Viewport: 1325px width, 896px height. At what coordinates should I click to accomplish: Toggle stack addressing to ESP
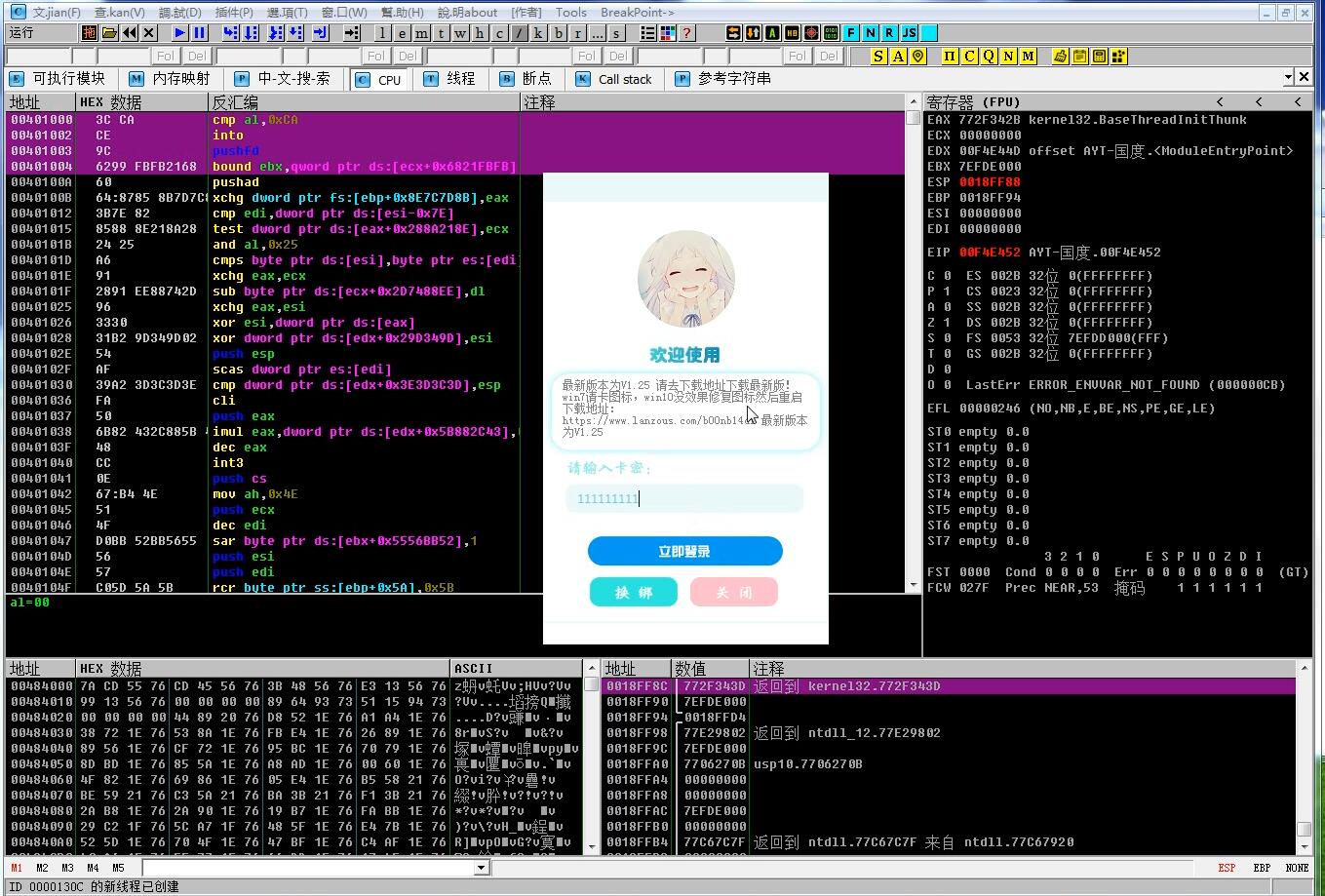1227,868
